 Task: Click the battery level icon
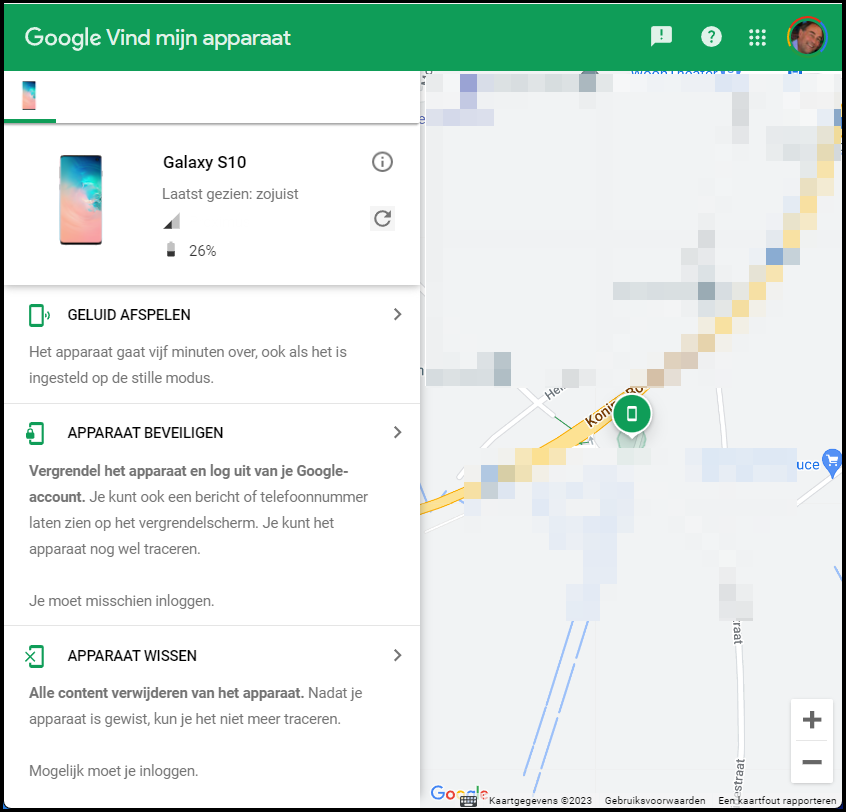171,250
